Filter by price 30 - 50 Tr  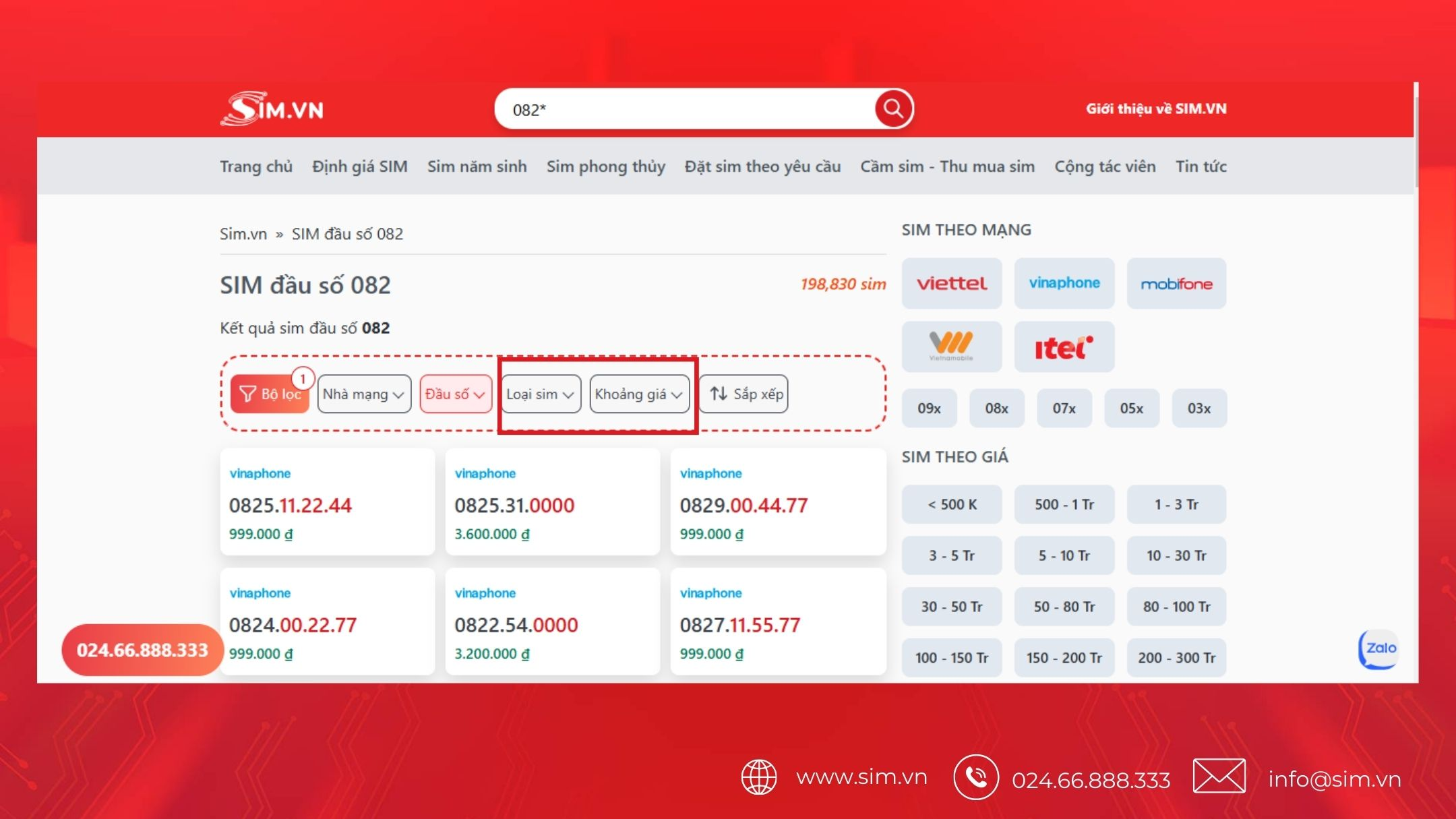tap(951, 607)
